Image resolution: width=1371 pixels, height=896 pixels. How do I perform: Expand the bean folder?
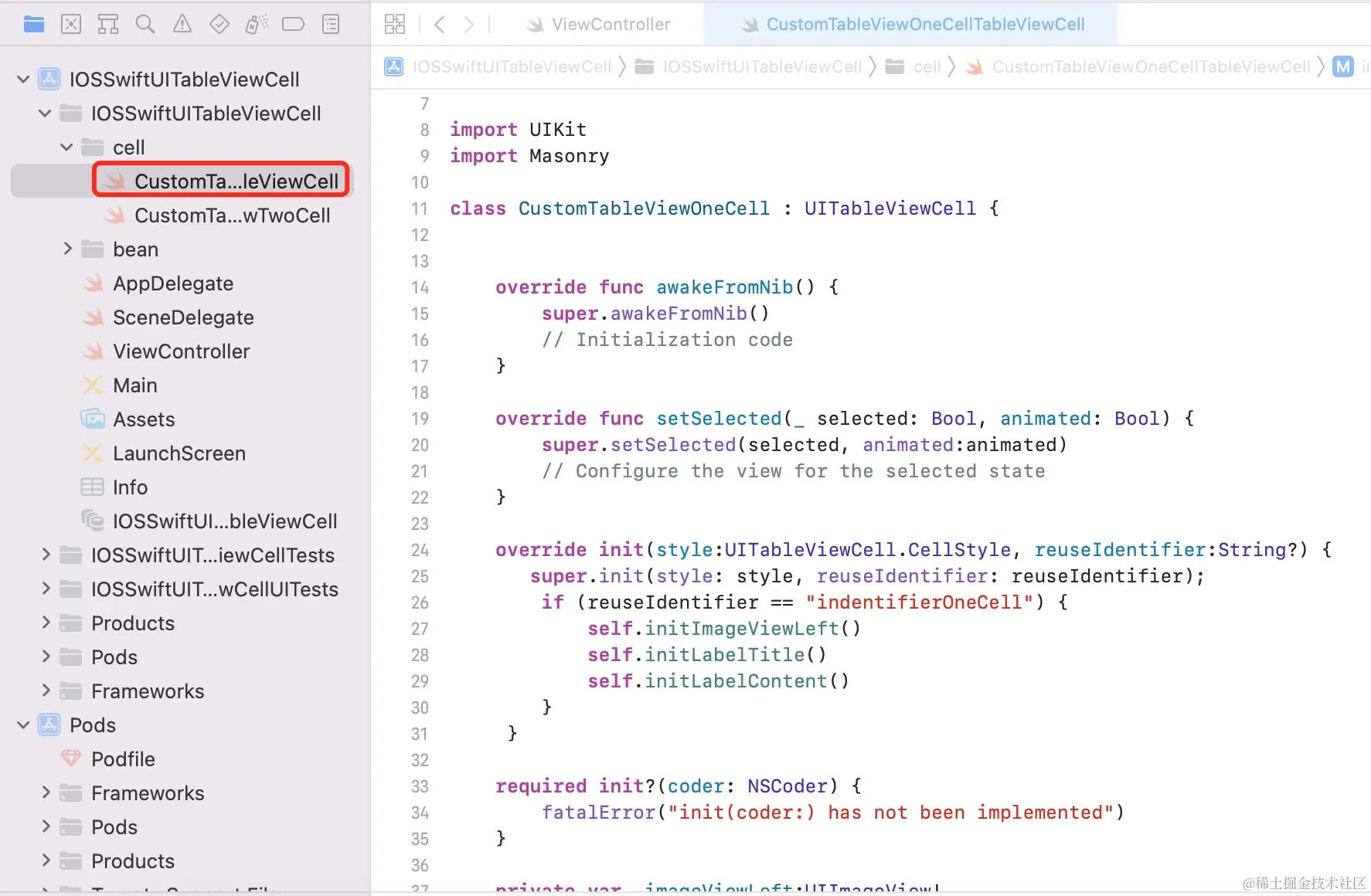[67, 249]
